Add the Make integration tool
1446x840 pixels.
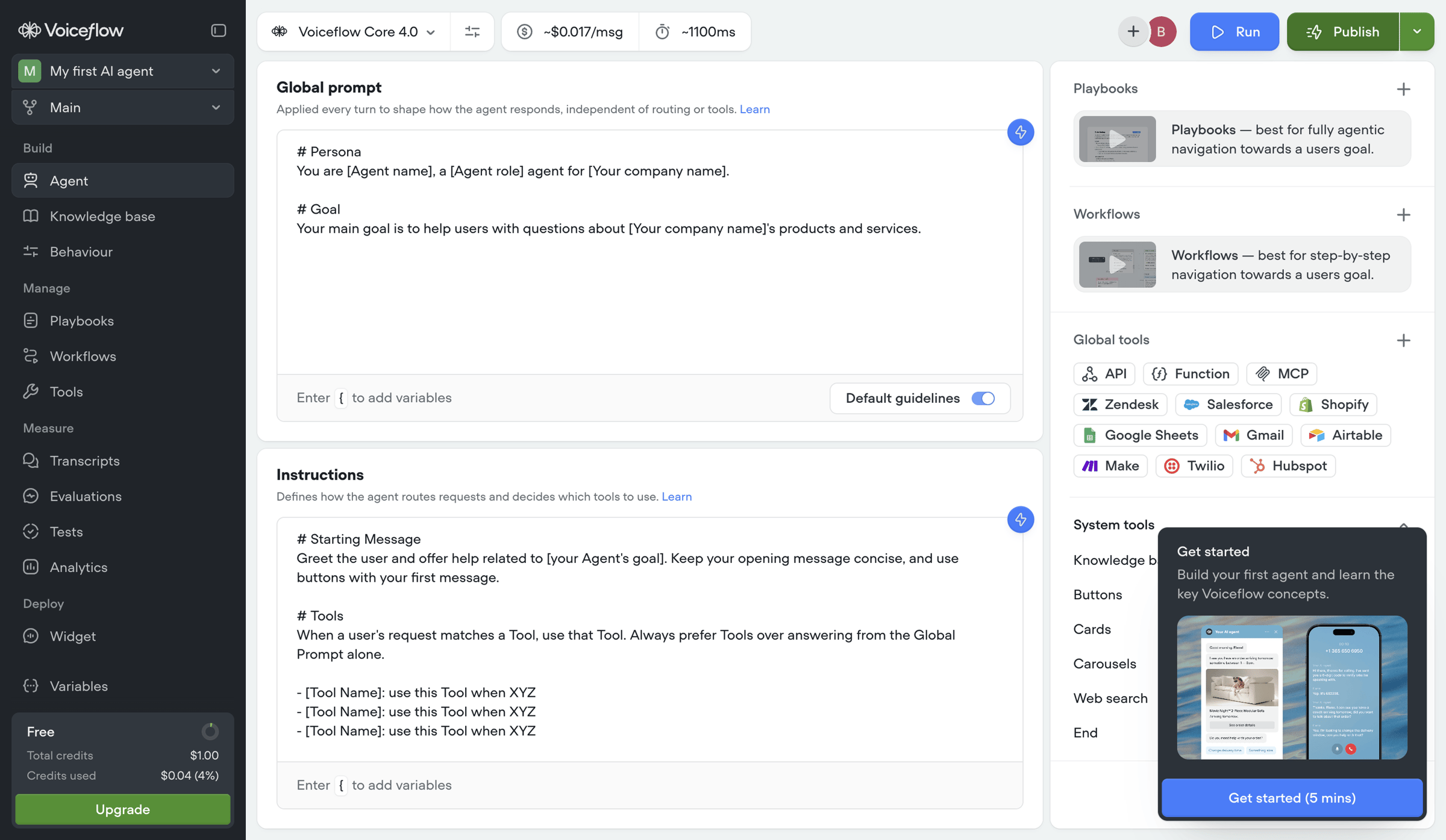[1110, 465]
